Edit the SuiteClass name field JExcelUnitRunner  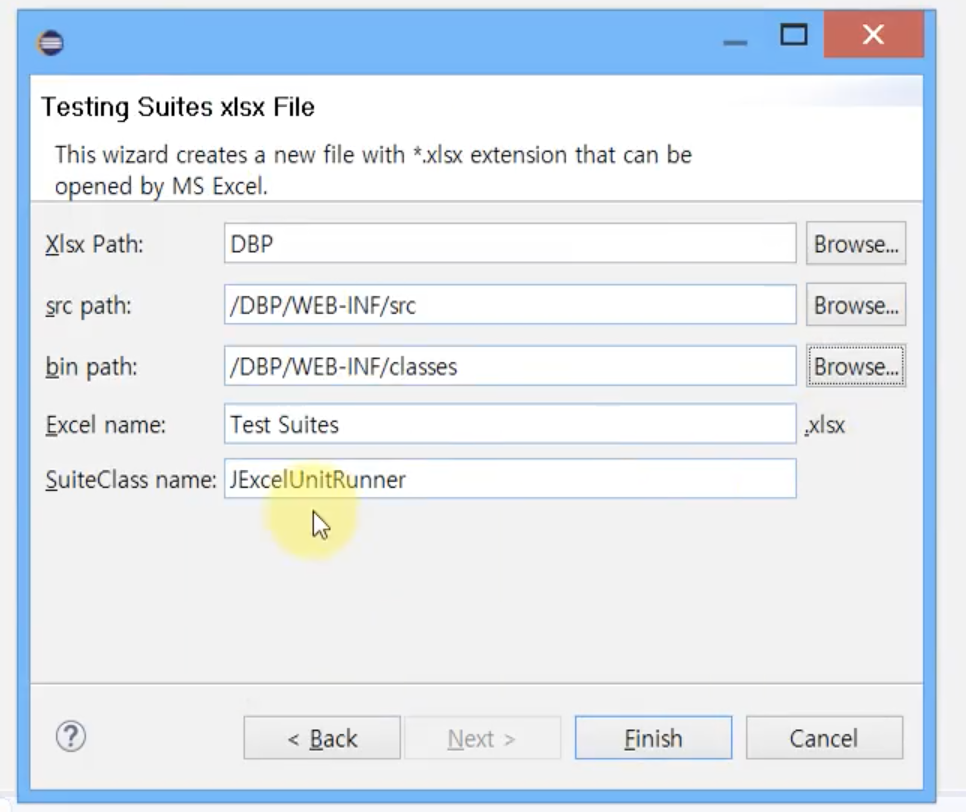point(510,479)
